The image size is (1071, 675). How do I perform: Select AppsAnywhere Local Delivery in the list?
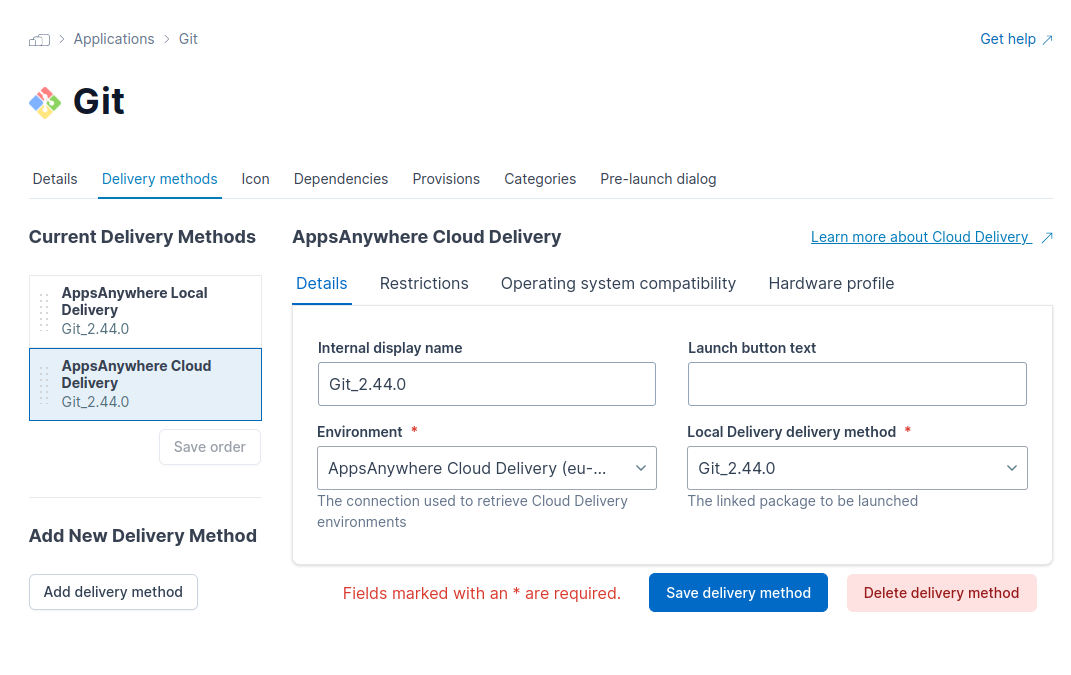145,311
